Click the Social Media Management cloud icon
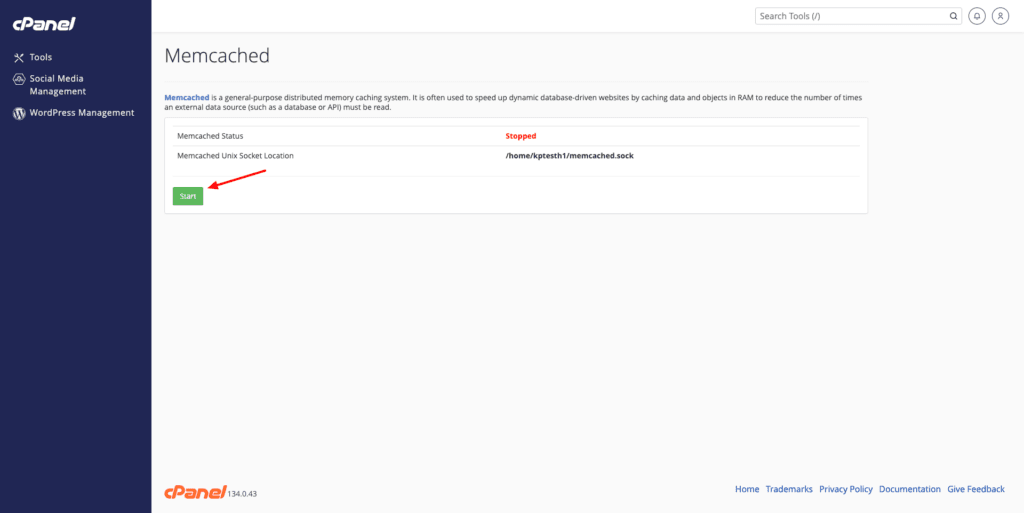Image resolution: width=1024 pixels, height=513 pixels. tap(19, 78)
